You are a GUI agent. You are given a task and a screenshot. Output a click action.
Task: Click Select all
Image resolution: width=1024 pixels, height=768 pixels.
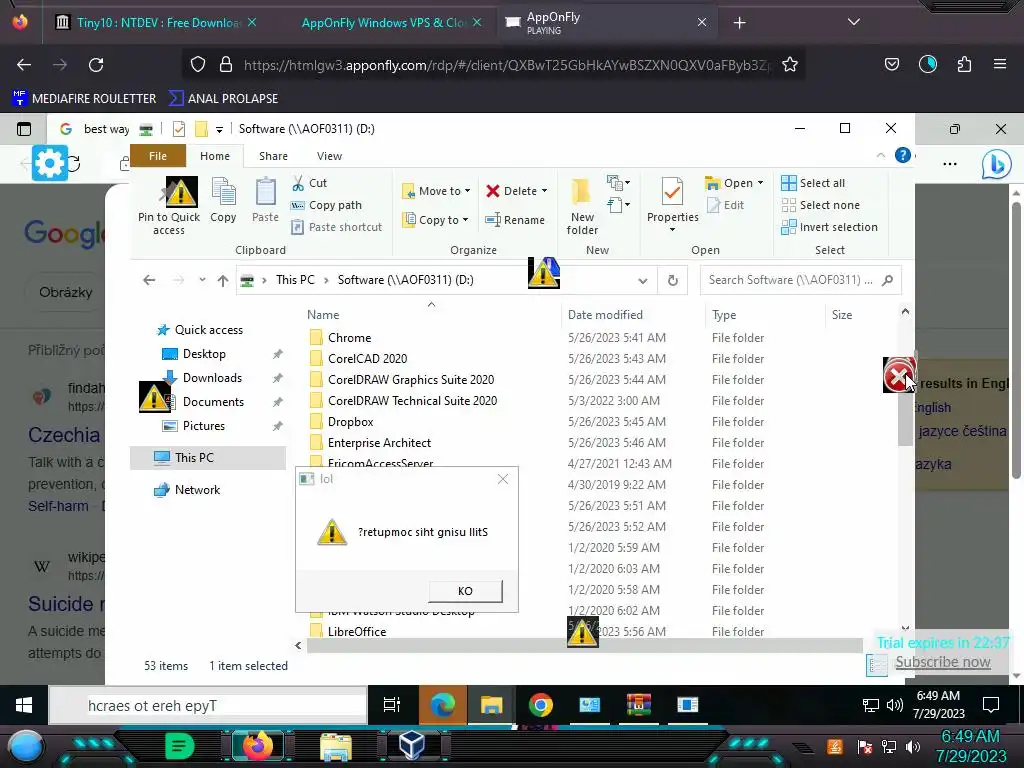point(813,183)
